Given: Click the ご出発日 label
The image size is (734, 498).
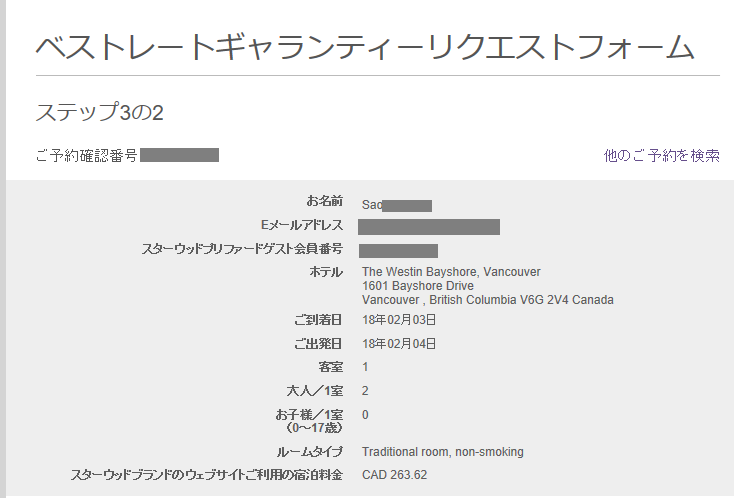Looking at the screenshot, I should click(x=318, y=344).
